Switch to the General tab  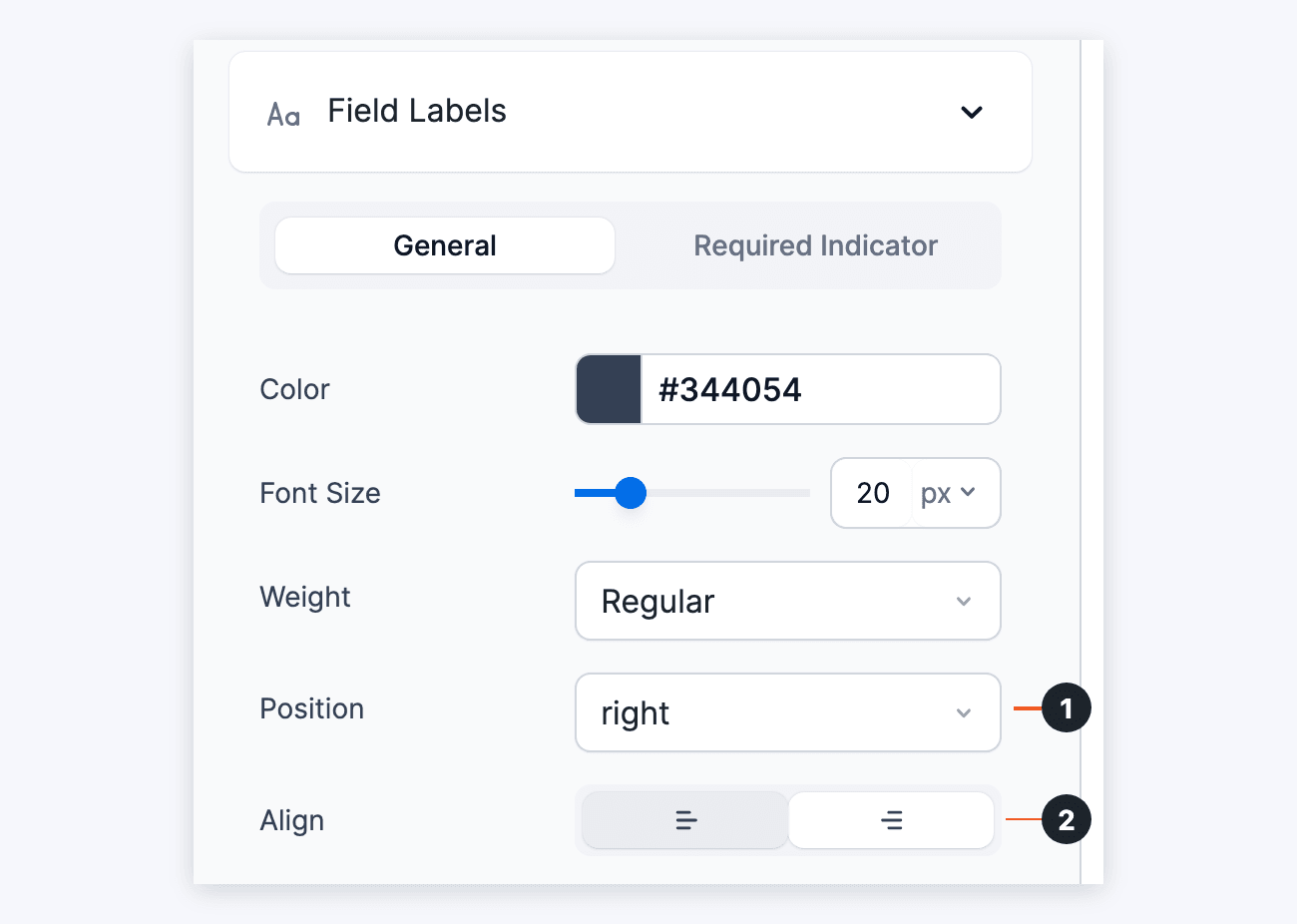point(445,245)
